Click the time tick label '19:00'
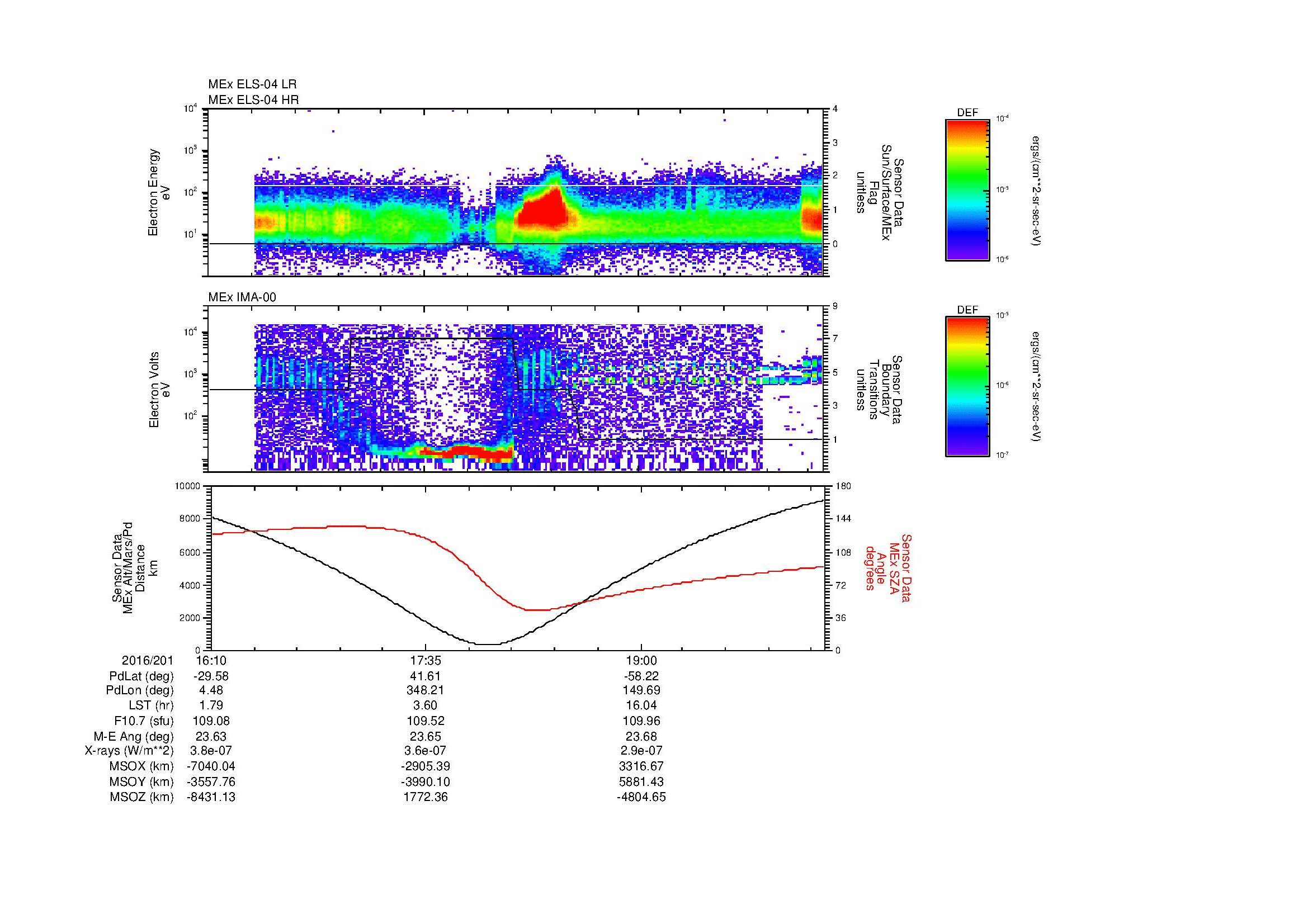 click(x=641, y=660)
